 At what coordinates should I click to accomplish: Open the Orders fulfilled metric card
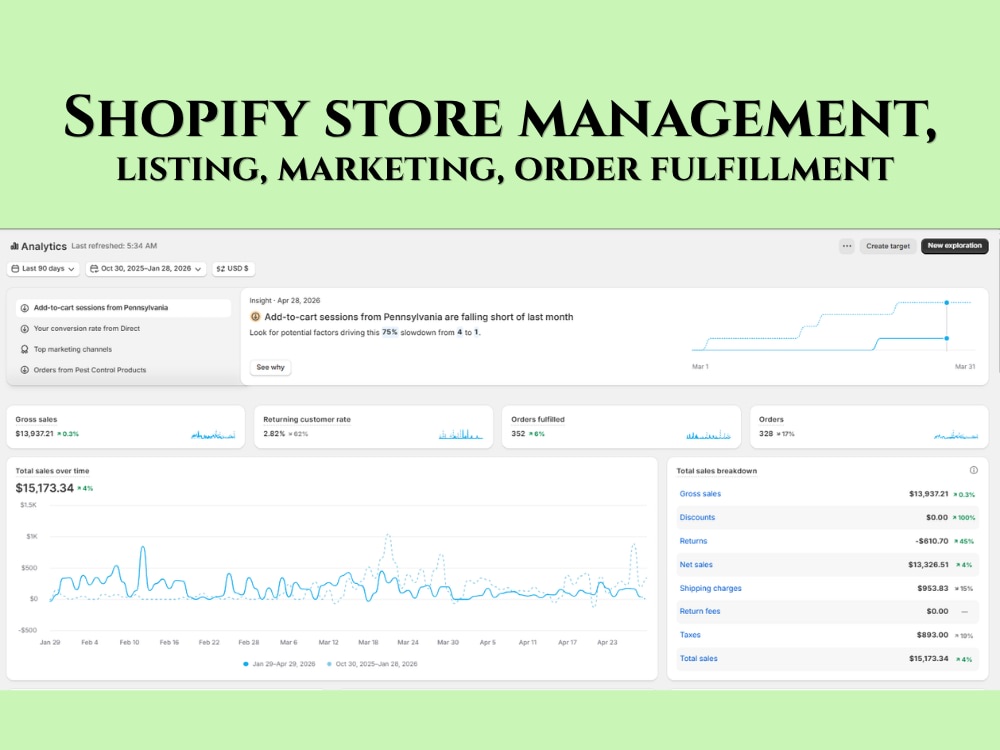tap(621, 427)
